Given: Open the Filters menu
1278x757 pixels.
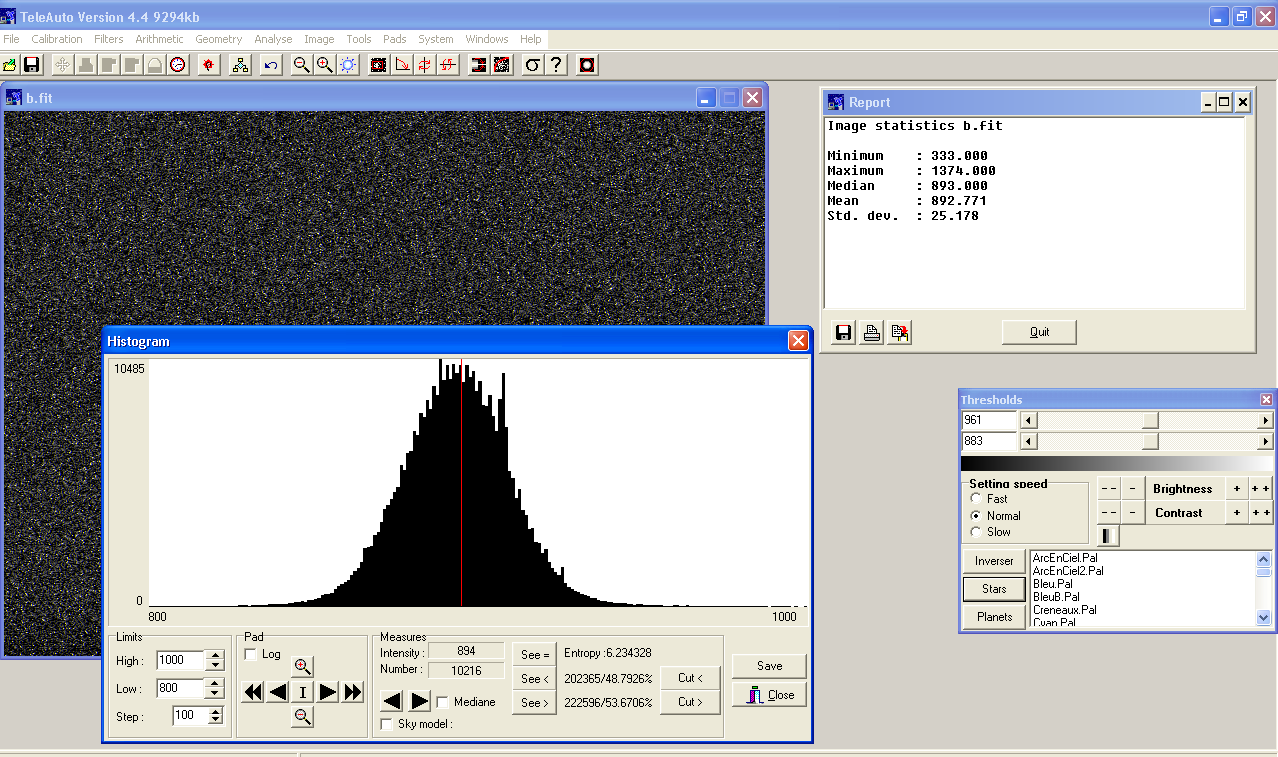Looking at the screenshot, I should (x=108, y=39).
